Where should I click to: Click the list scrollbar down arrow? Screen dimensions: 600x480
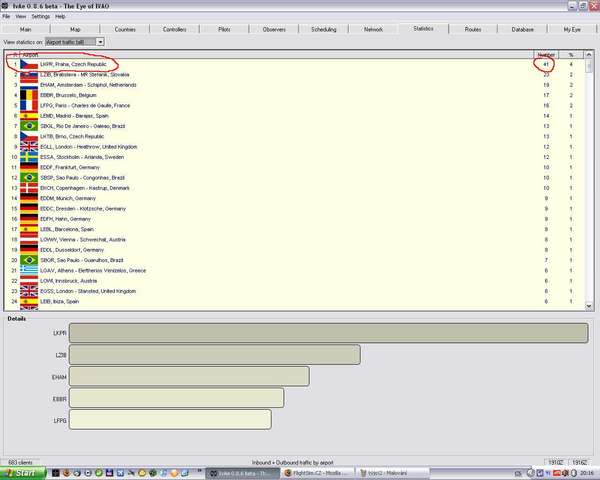coord(589,306)
